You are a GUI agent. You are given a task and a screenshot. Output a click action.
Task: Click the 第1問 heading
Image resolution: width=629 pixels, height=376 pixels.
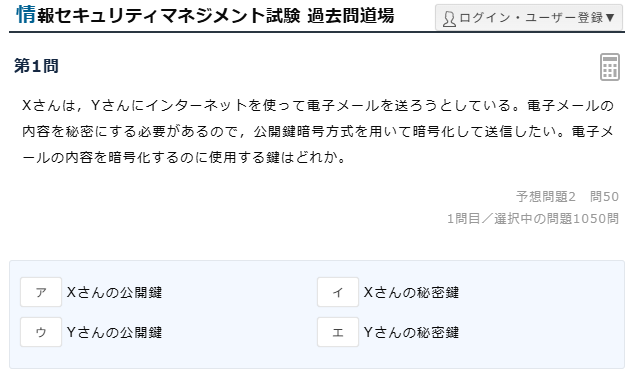tap(37, 66)
